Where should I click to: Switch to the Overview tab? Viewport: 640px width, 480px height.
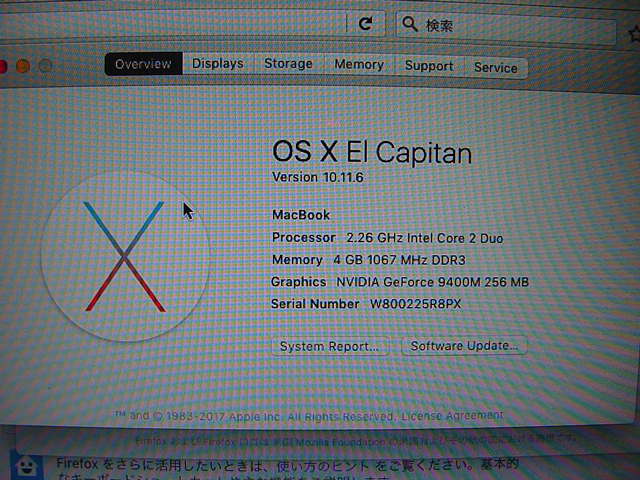pos(143,64)
